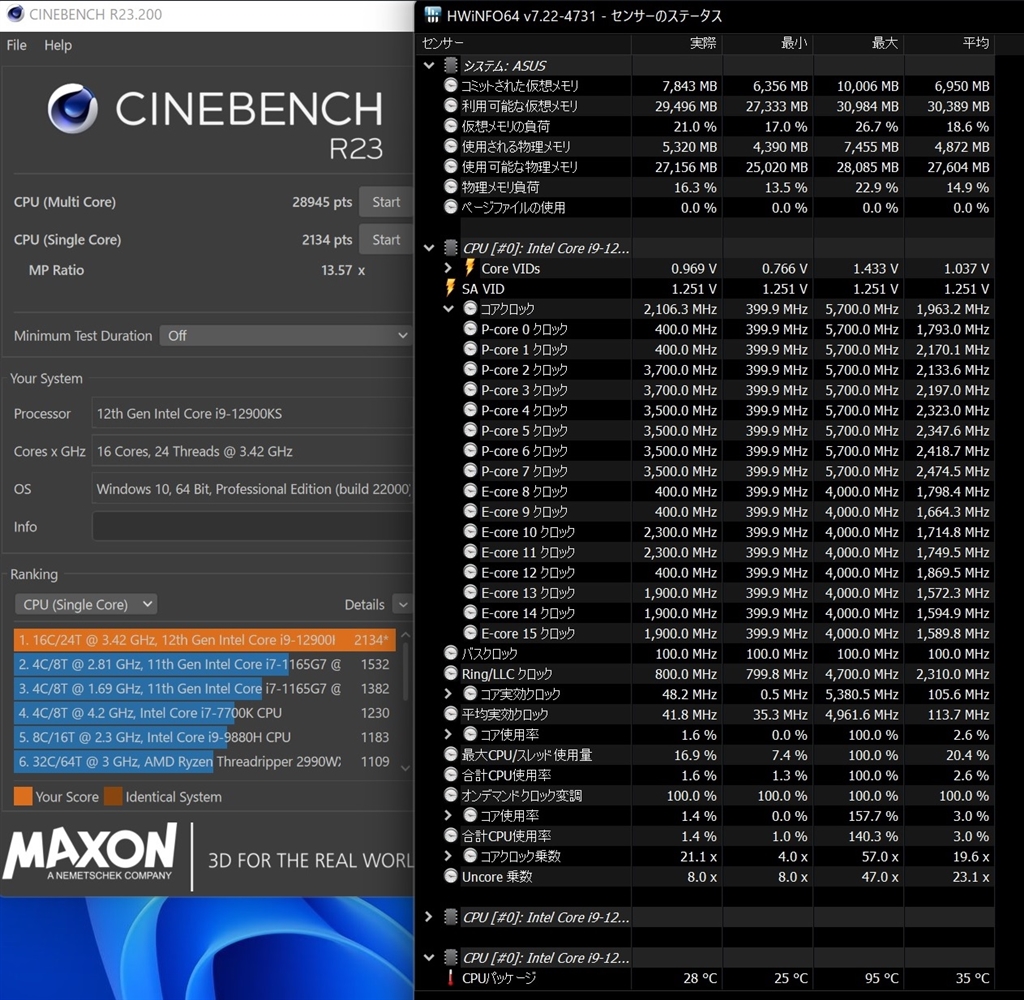Click the sensor icon beside 平均実効クロック

451,714
